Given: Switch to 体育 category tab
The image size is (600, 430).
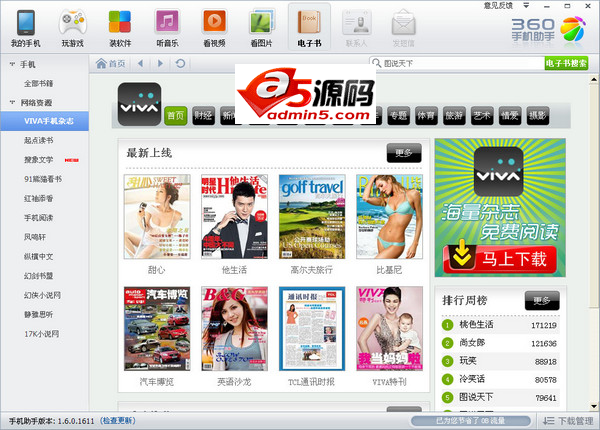Looking at the screenshot, I should (426, 116).
